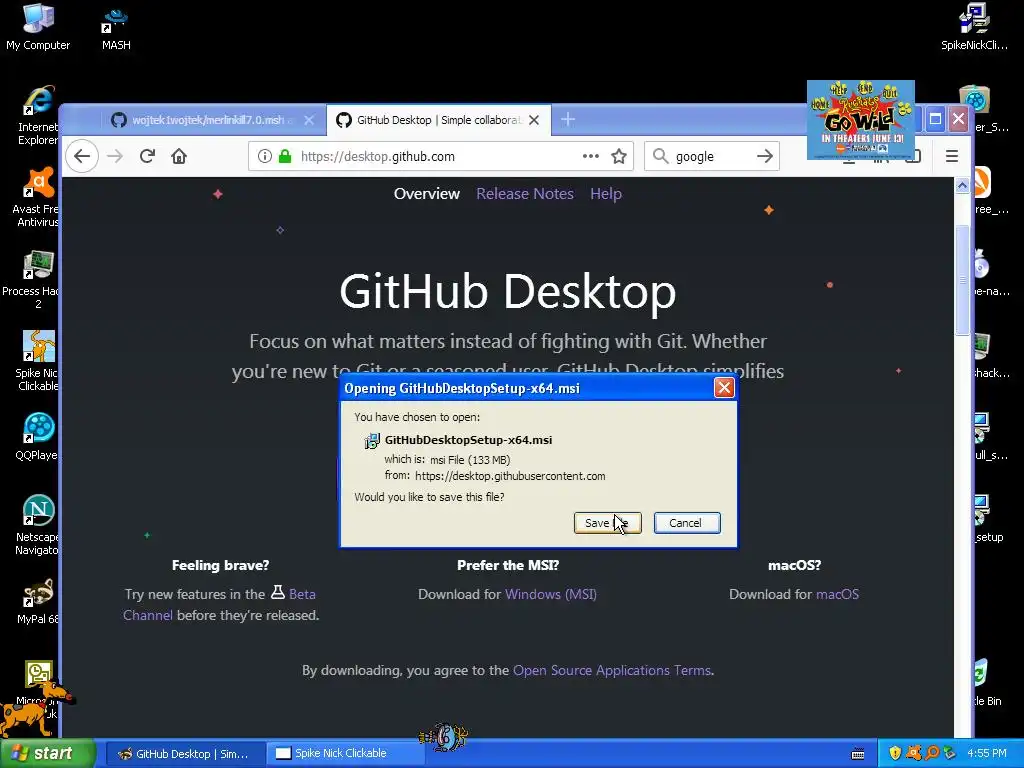Open the browser hamburger menu
This screenshot has width=1024, height=768.
click(x=952, y=156)
